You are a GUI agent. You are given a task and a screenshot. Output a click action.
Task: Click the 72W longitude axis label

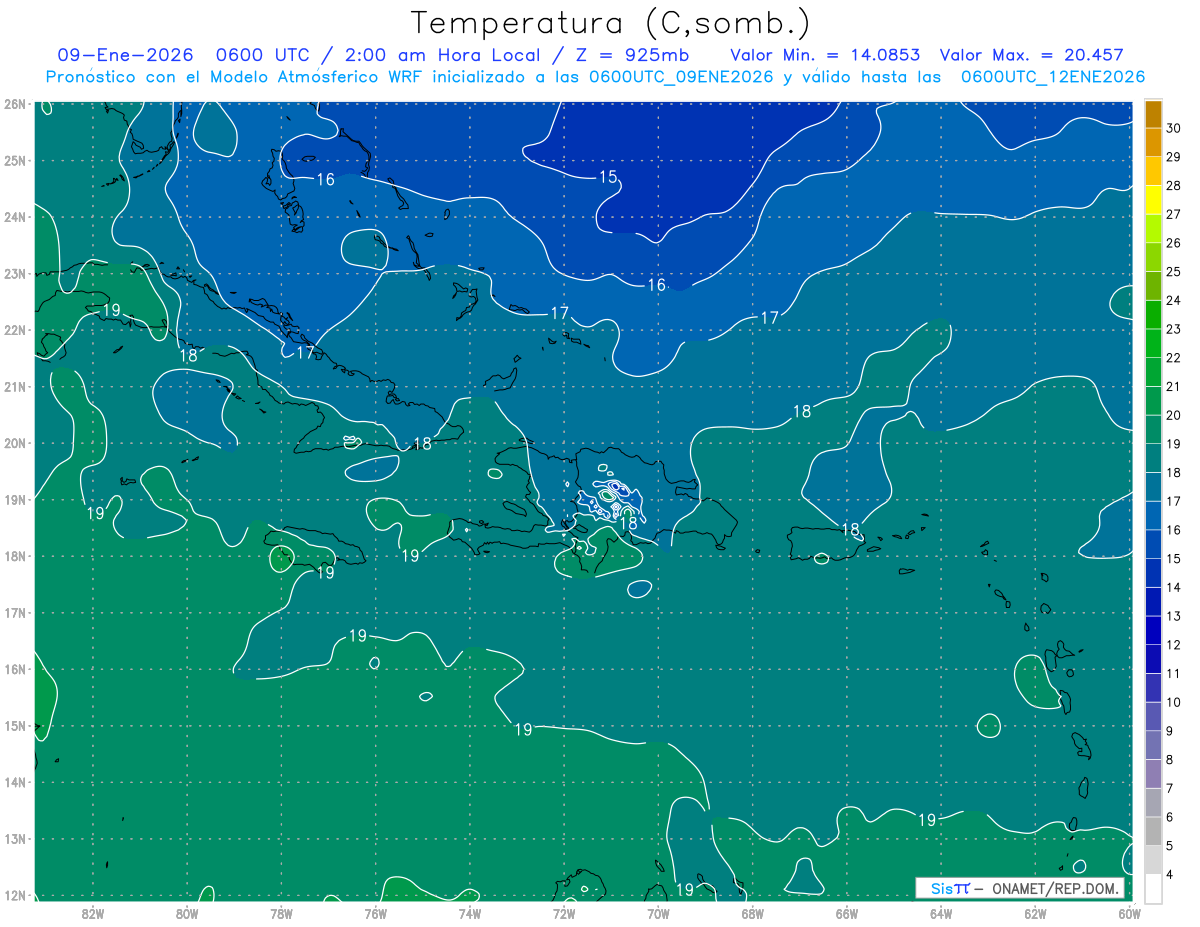(x=564, y=913)
